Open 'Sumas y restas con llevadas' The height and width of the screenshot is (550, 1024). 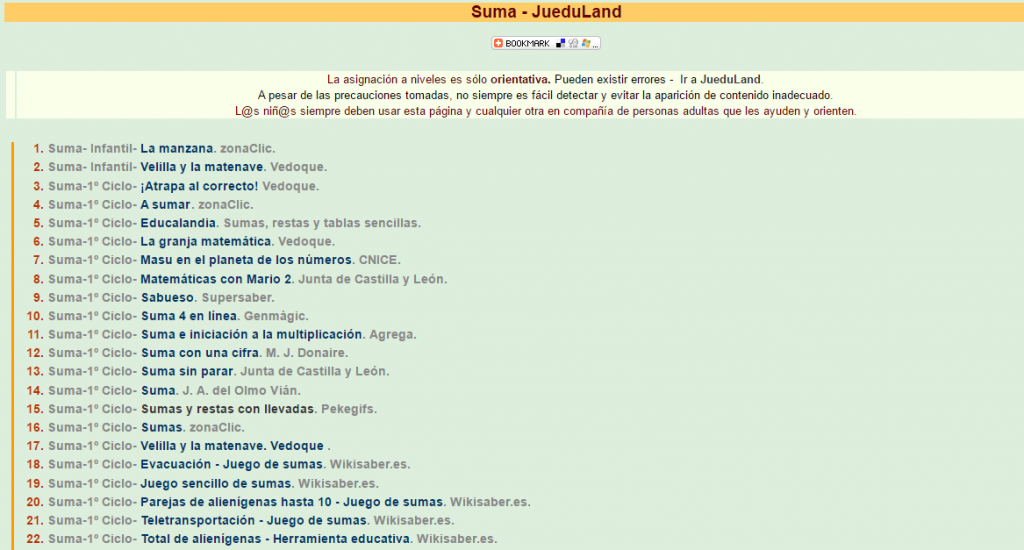coord(228,409)
